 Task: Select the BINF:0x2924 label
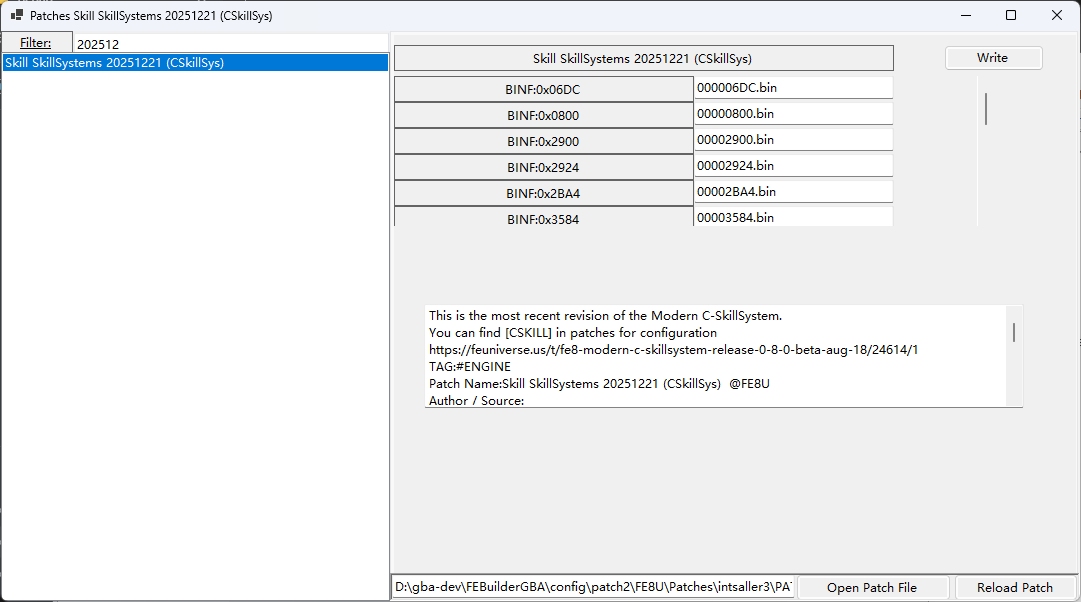point(543,167)
